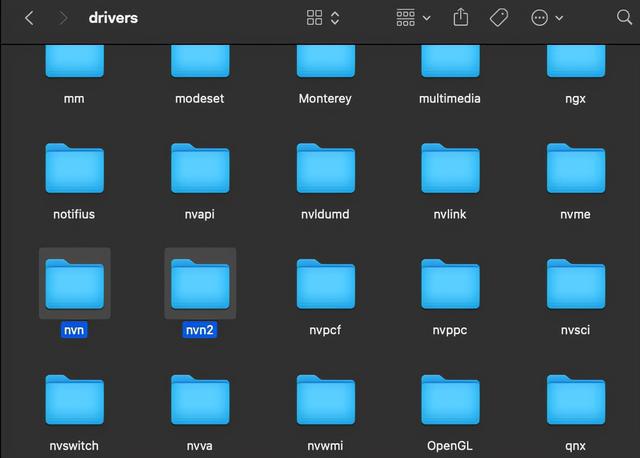The image size is (640, 458).
Task: Expand the grouping dropdown arrow
Action: point(427,18)
